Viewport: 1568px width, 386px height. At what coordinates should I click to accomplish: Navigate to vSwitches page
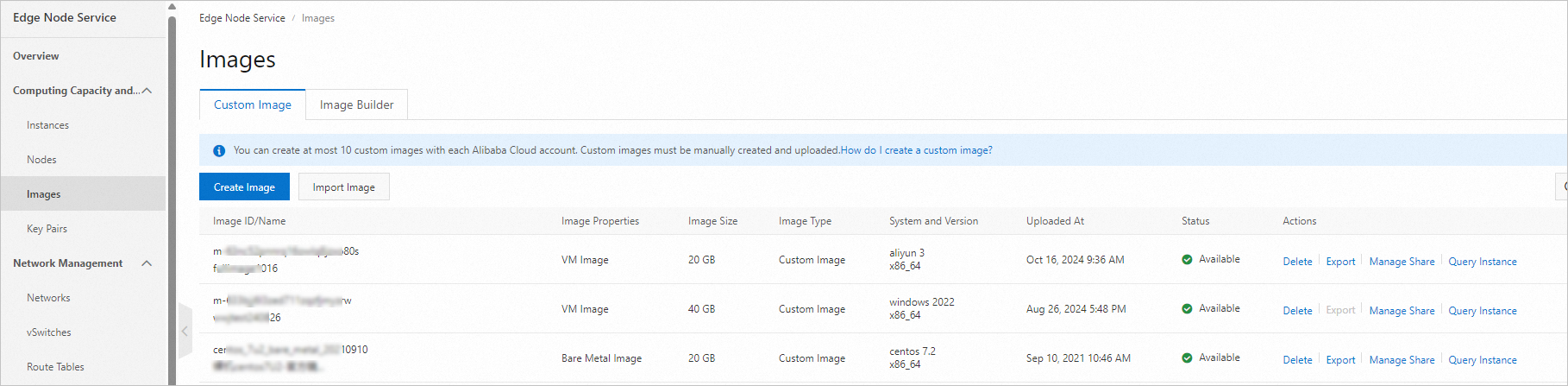click(x=49, y=332)
